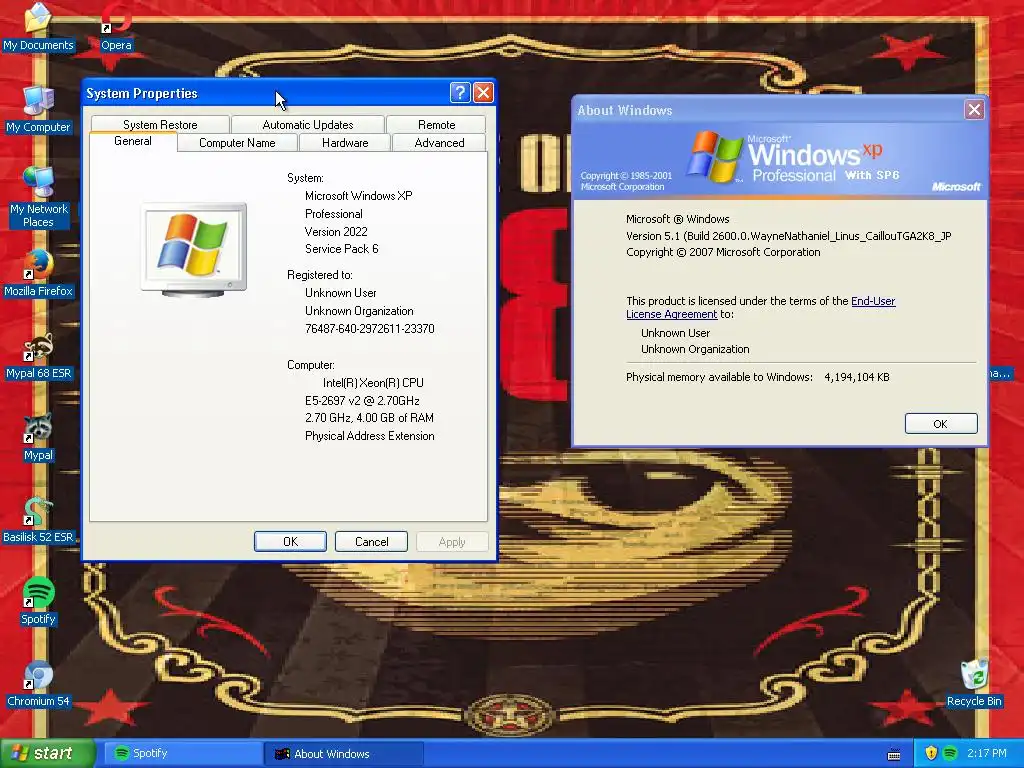Select the My Network Places icon
Viewport: 1024px width, 768px height.
39,197
